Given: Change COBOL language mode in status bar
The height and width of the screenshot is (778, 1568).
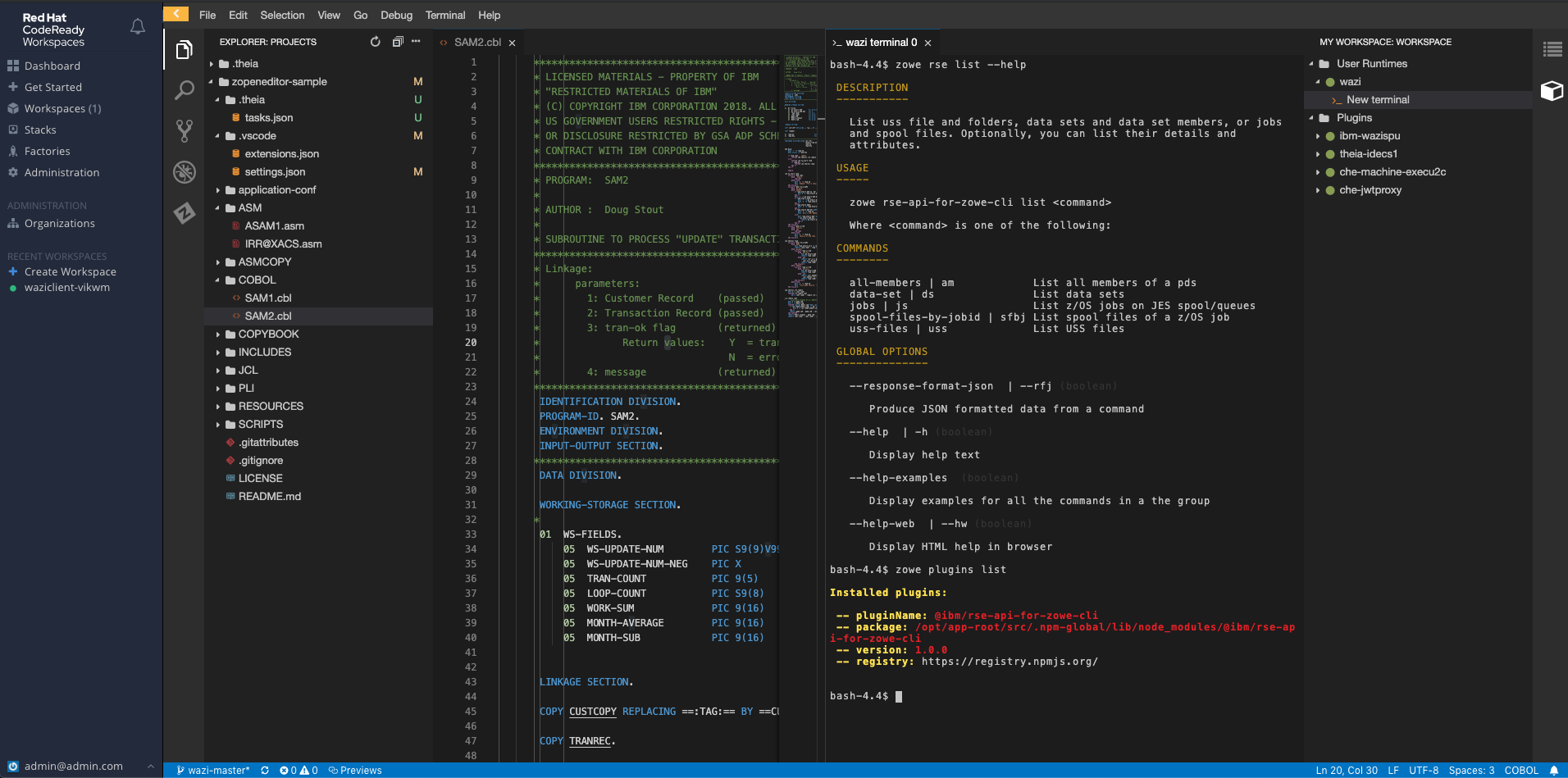Looking at the screenshot, I should (1521, 771).
